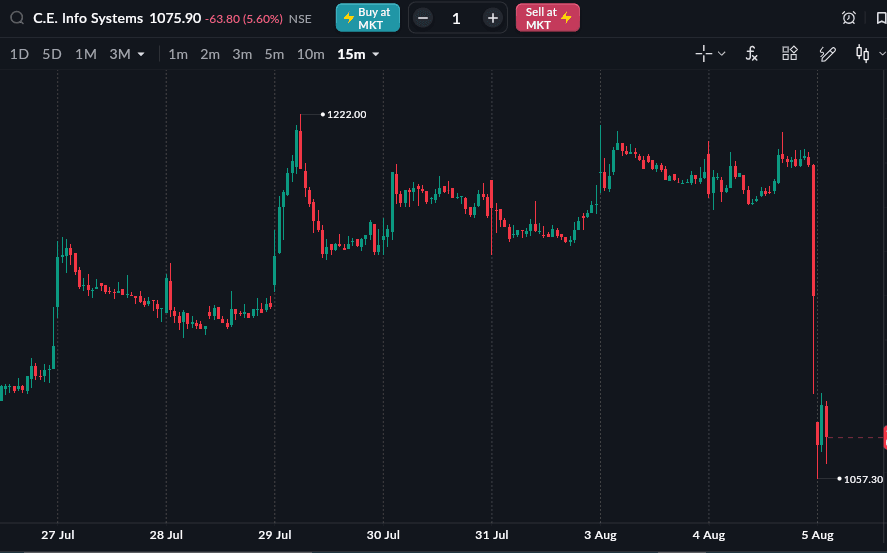Image resolution: width=887 pixels, height=553 pixels.
Task: Select the 5D range tab
Action: click(51, 54)
